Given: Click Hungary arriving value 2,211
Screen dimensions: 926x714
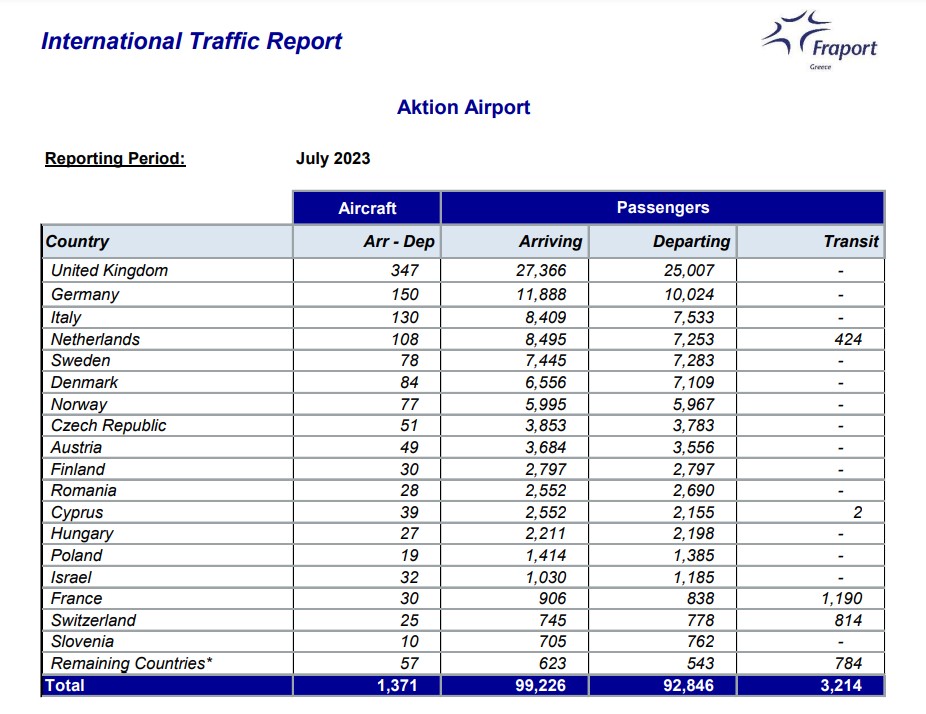Looking at the screenshot, I should tap(546, 534).
